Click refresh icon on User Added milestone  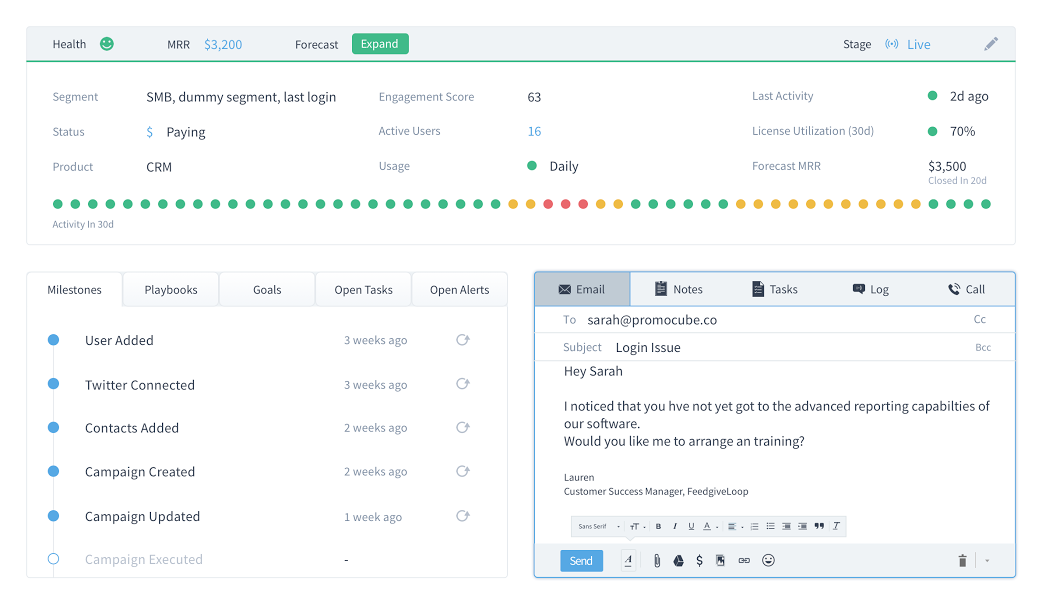coord(463,340)
